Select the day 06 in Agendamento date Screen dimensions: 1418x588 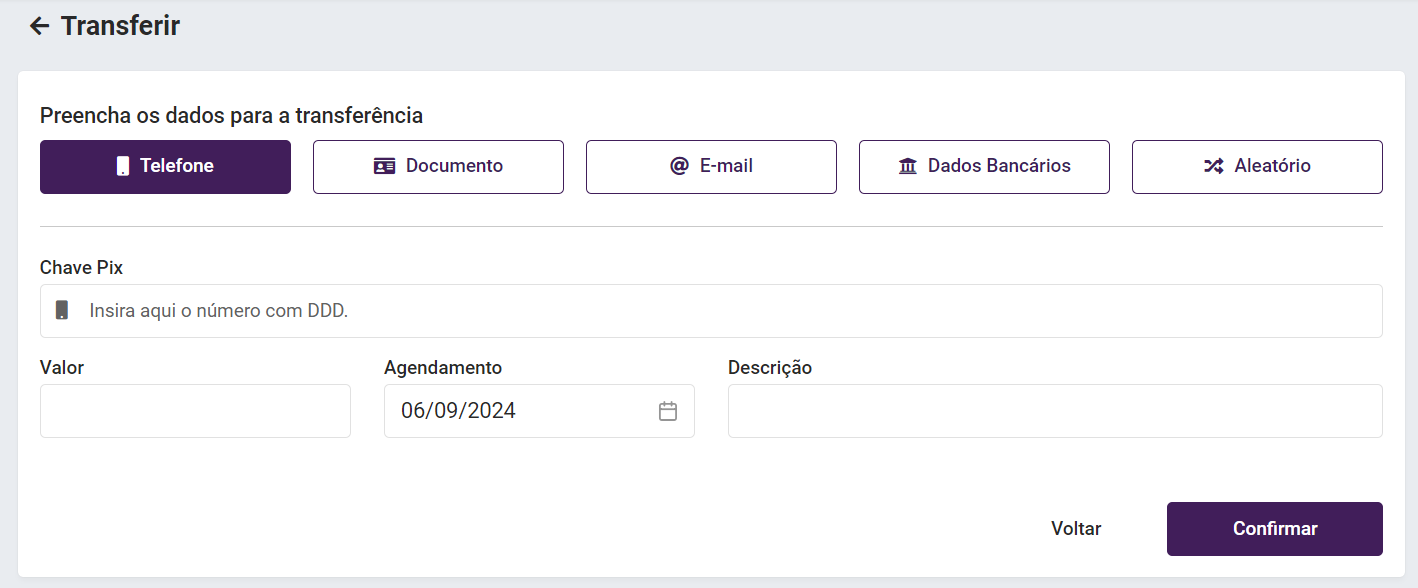(x=413, y=411)
